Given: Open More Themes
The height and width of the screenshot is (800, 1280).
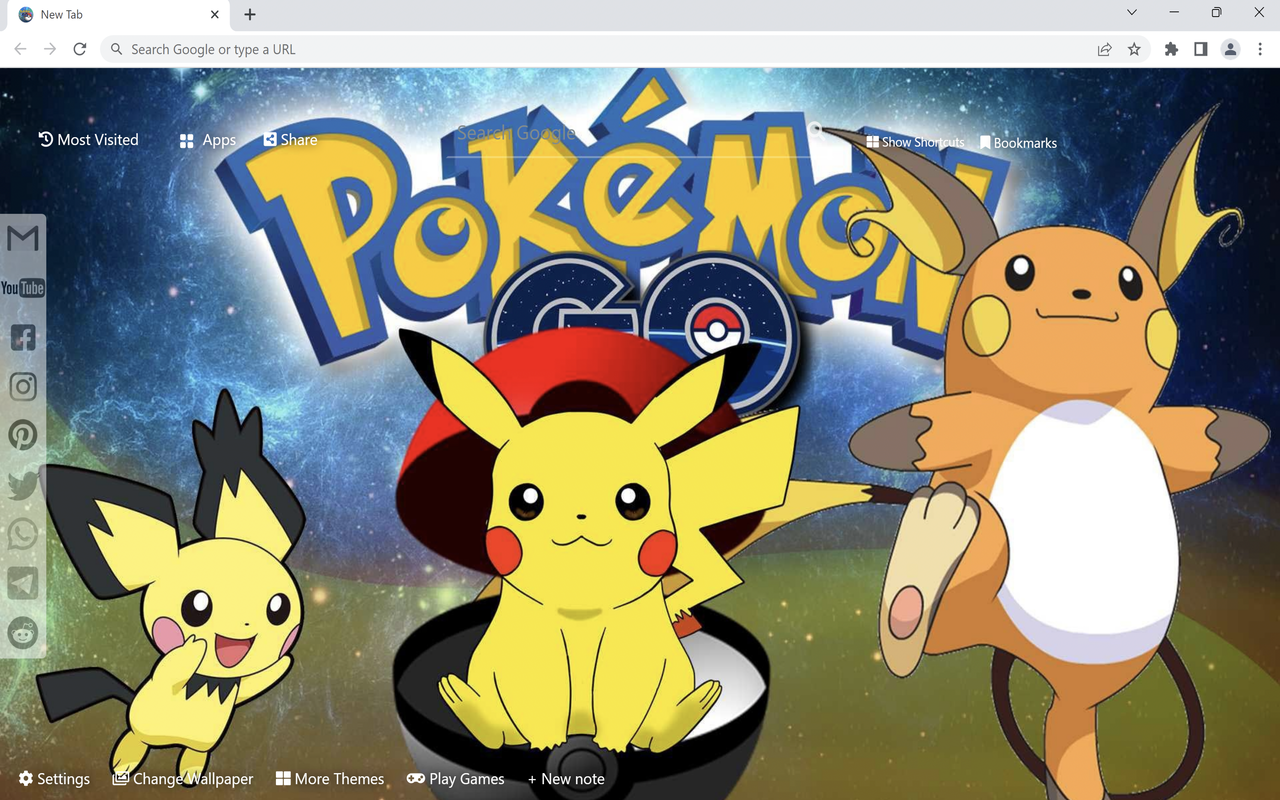Looking at the screenshot, I should point(330,779).
